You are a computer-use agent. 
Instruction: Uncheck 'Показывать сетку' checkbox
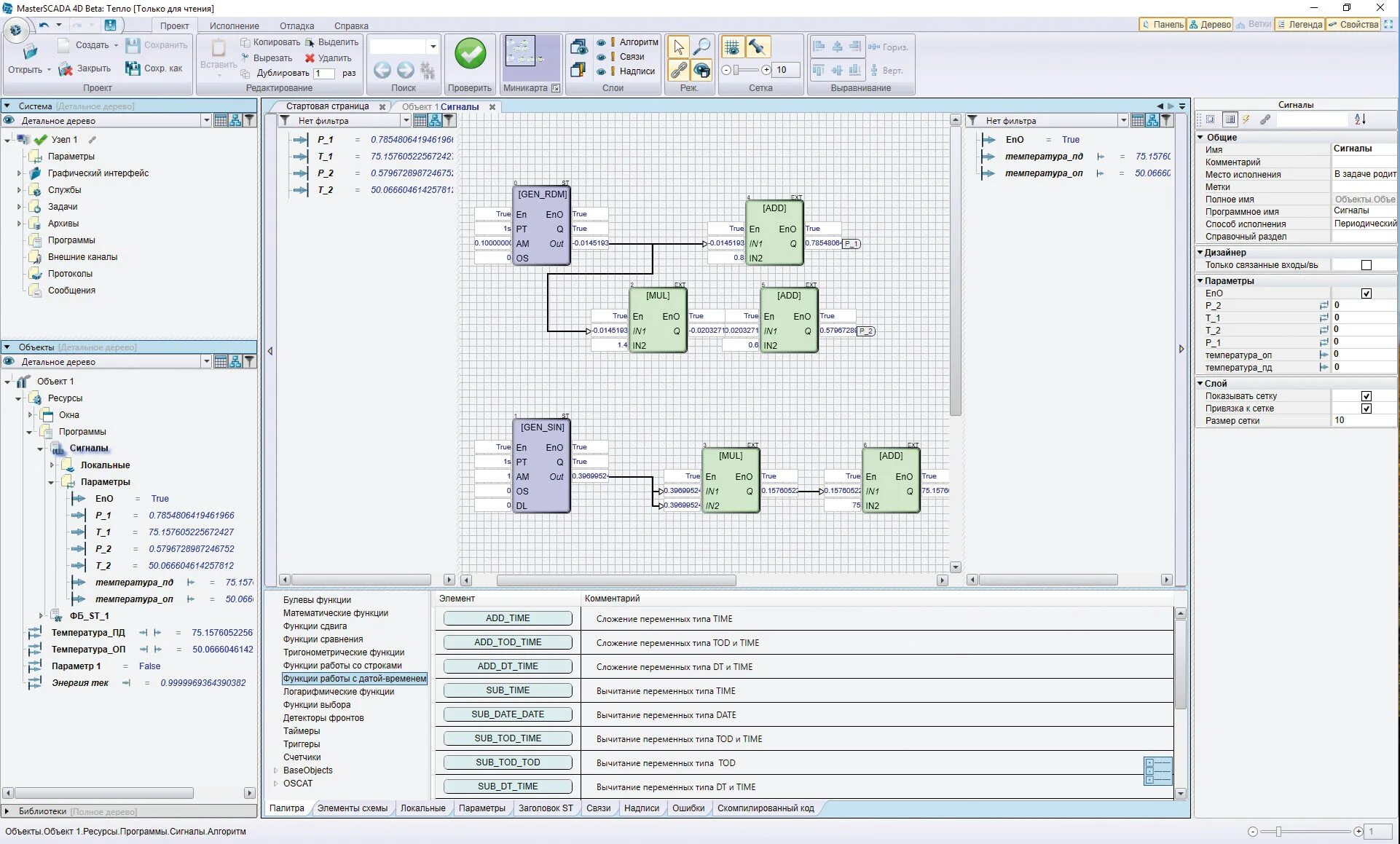point(1366,396)
